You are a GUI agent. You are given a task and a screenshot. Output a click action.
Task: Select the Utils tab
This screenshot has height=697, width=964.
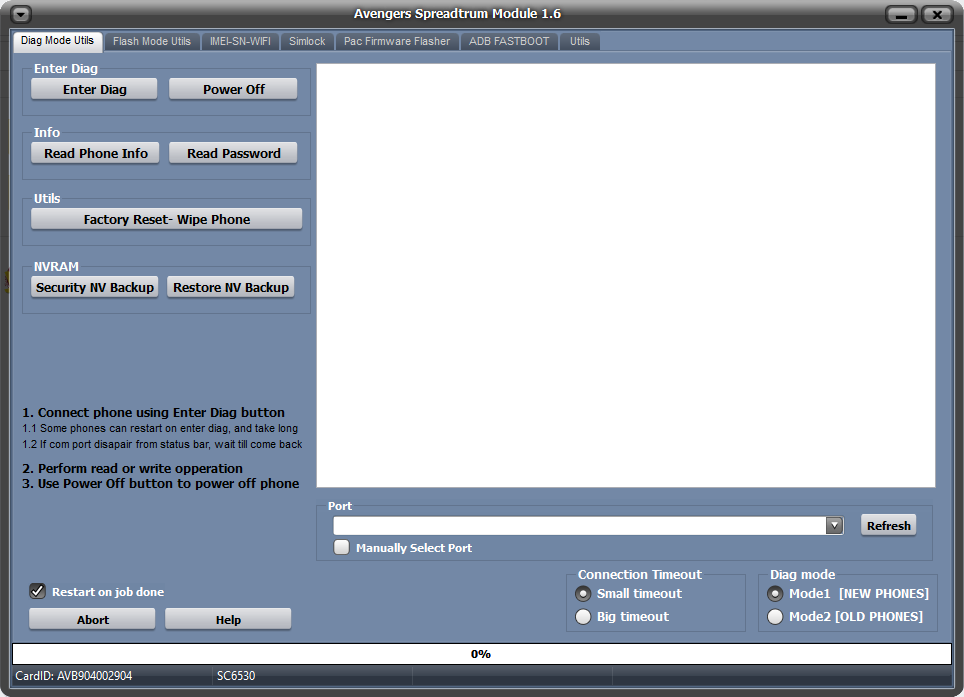(580, 41)
